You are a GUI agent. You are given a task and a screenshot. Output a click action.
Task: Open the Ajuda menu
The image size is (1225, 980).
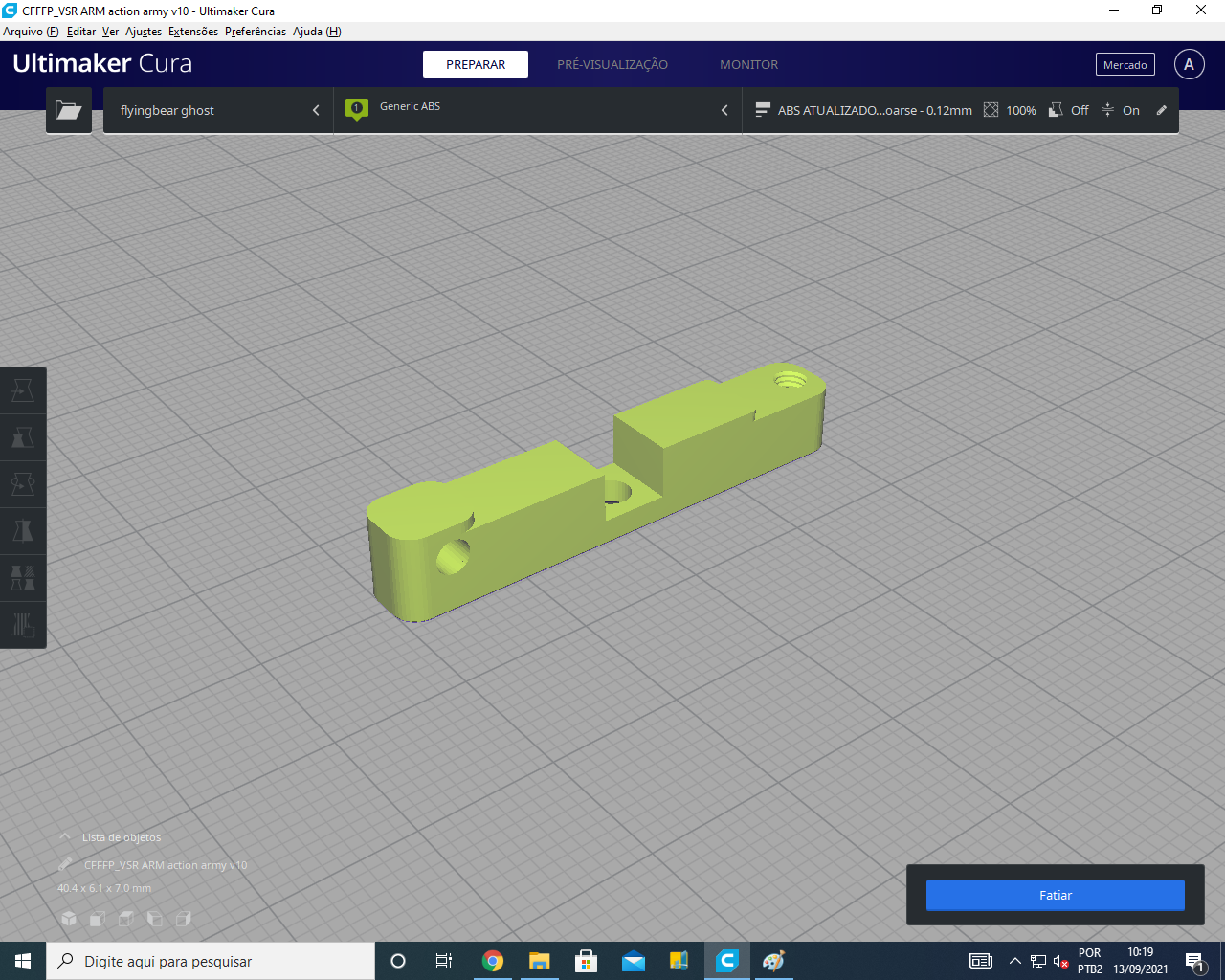click(x=317, y=32)
